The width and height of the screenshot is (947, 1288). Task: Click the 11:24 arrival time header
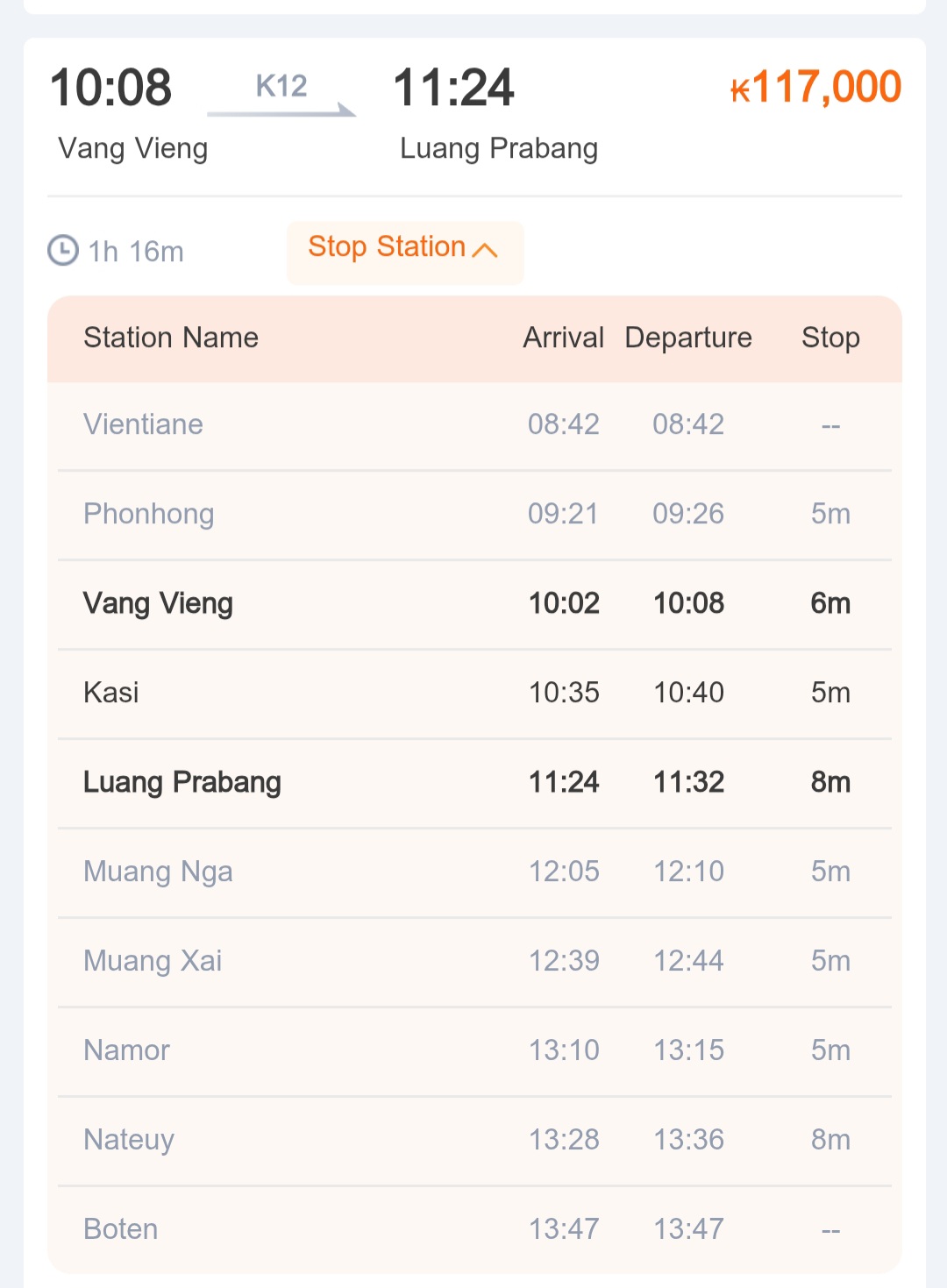coord(453,88)
